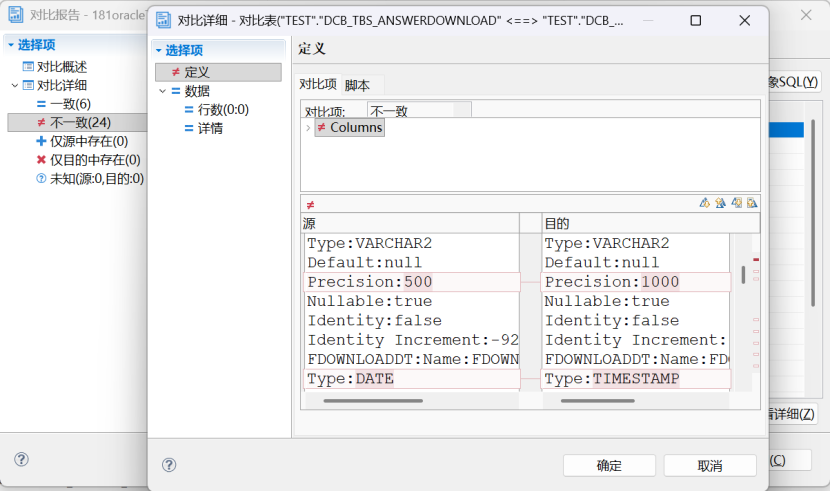Click the 源 column header
Screen dimensions: 831x491
pyautogui.click(x=410, y=223)
